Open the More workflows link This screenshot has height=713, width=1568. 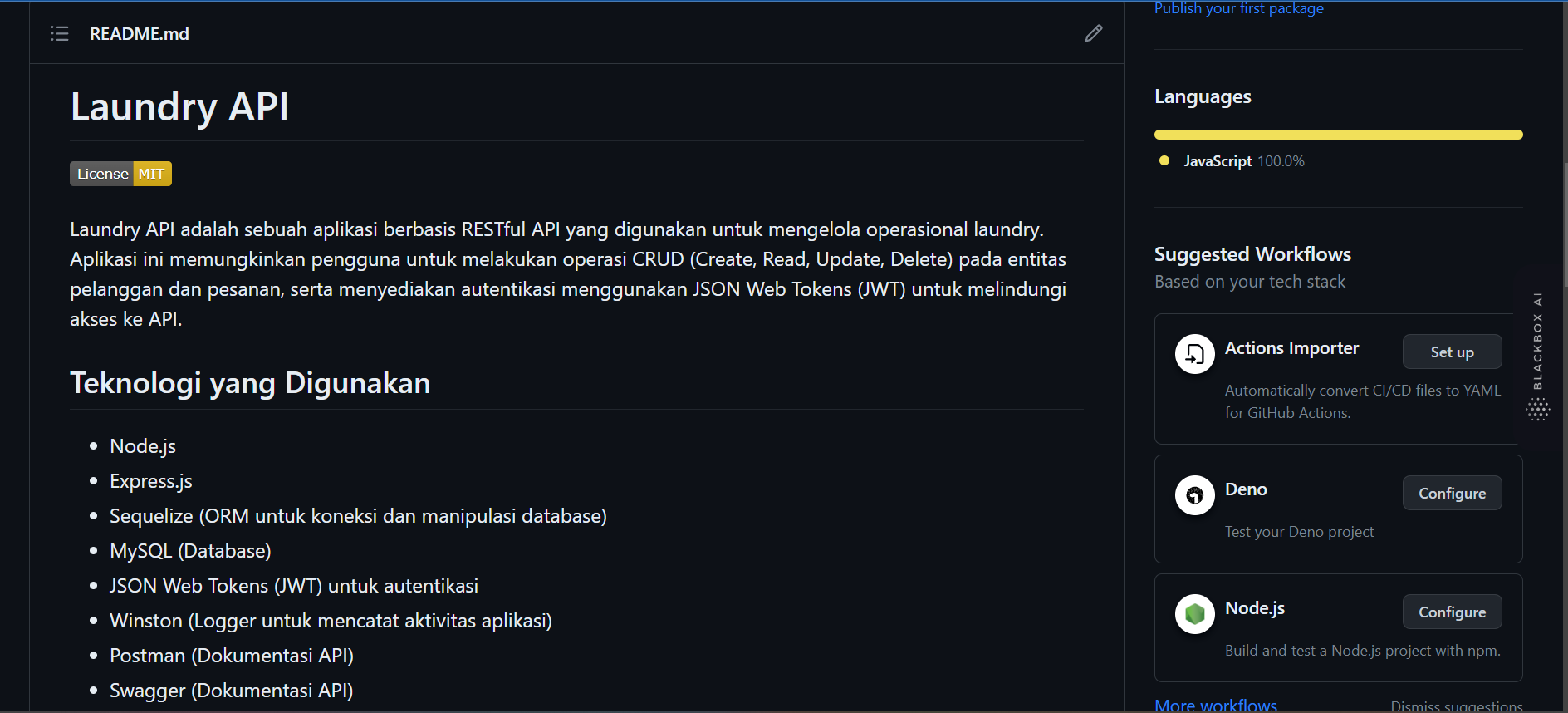pos(1216,705)
